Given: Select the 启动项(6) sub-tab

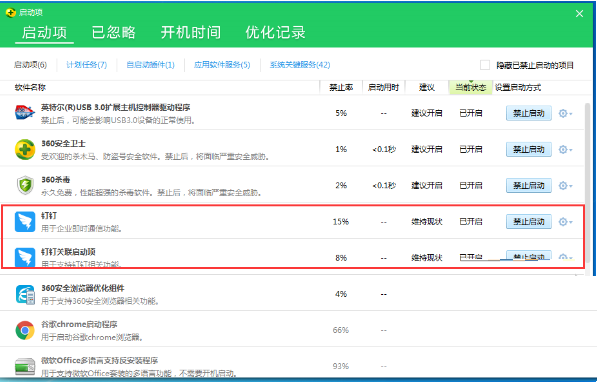Looking at the screenshot, I should pyautogui.click(x=30, y=65).
